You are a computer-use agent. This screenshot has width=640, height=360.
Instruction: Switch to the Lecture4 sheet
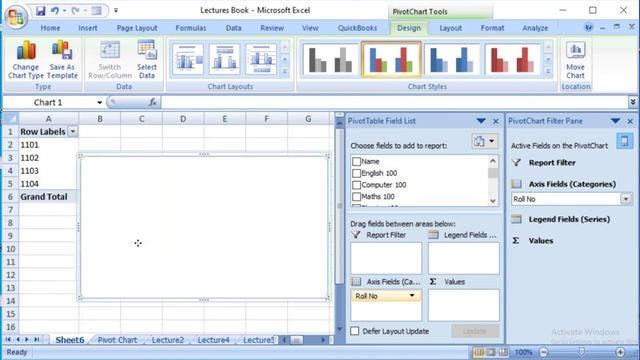point(213,340)
